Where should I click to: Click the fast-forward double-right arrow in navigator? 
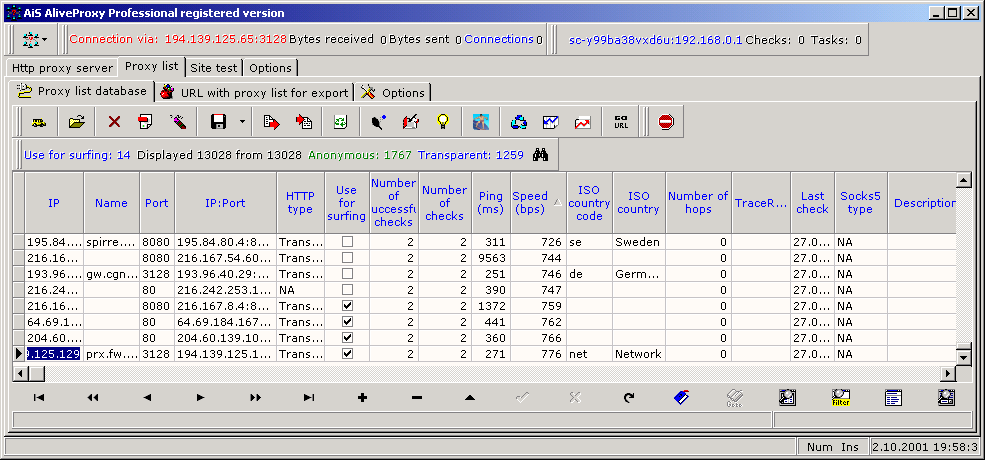tap(255, 397)
